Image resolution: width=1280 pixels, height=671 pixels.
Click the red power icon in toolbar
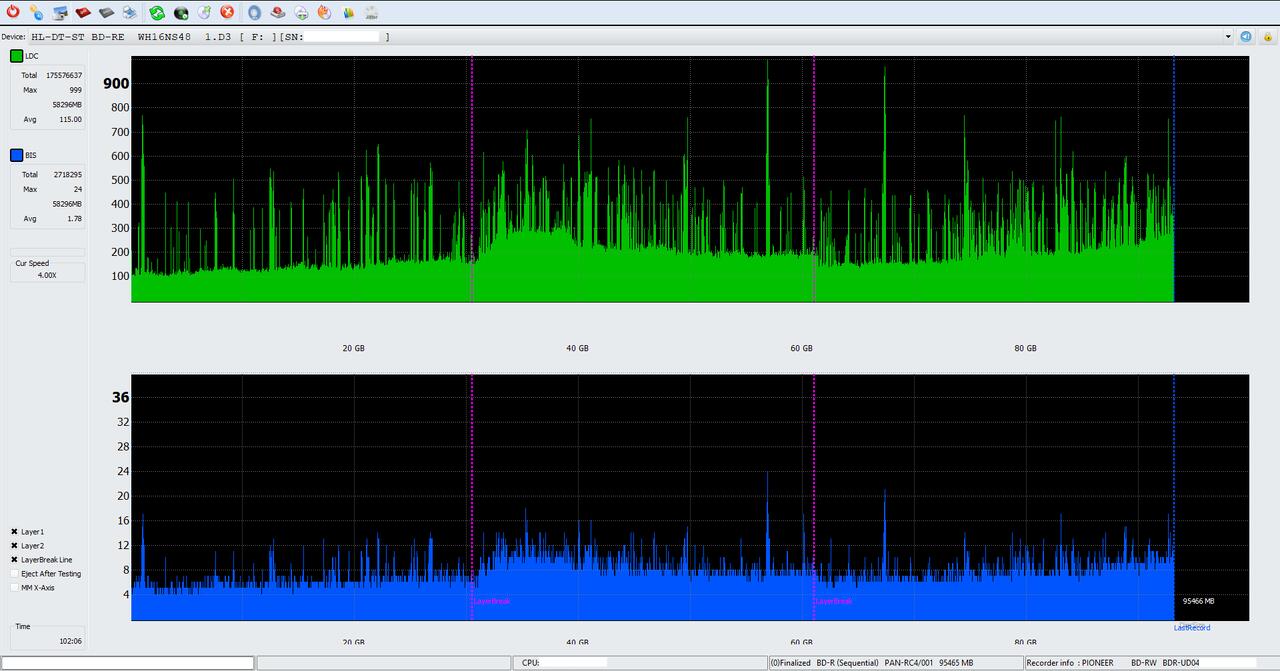[x=12, y=12]
